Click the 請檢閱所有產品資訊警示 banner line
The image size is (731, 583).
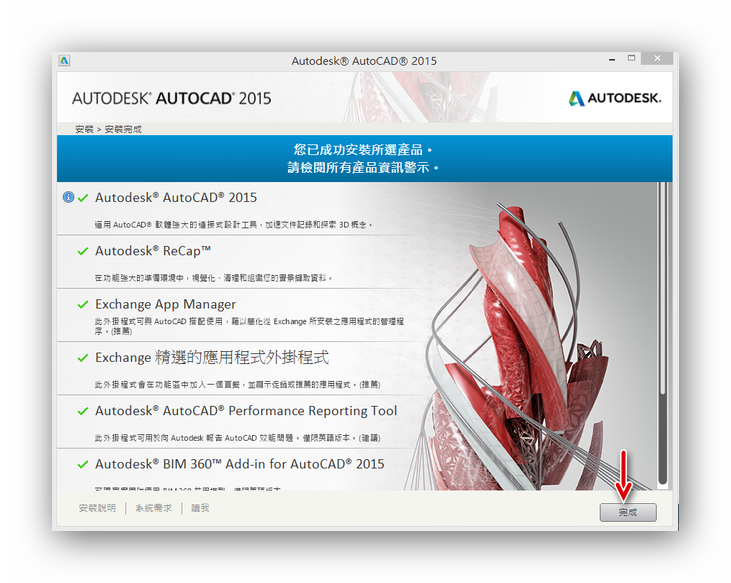coord(363,167)
